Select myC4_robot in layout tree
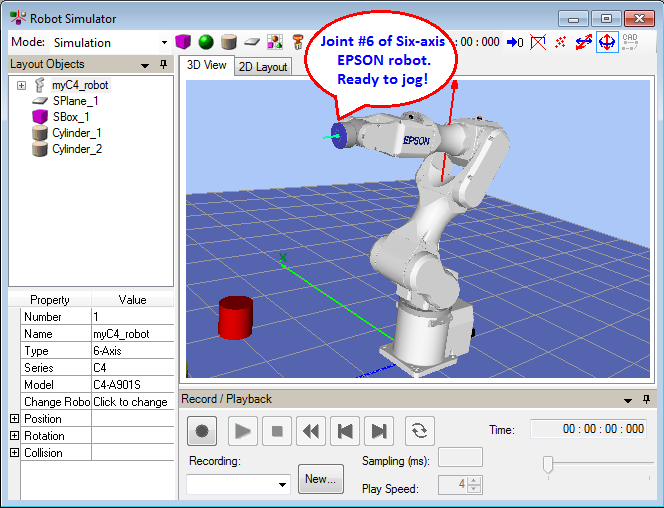The height and width of the screenshot is (508, 664). 80,85
